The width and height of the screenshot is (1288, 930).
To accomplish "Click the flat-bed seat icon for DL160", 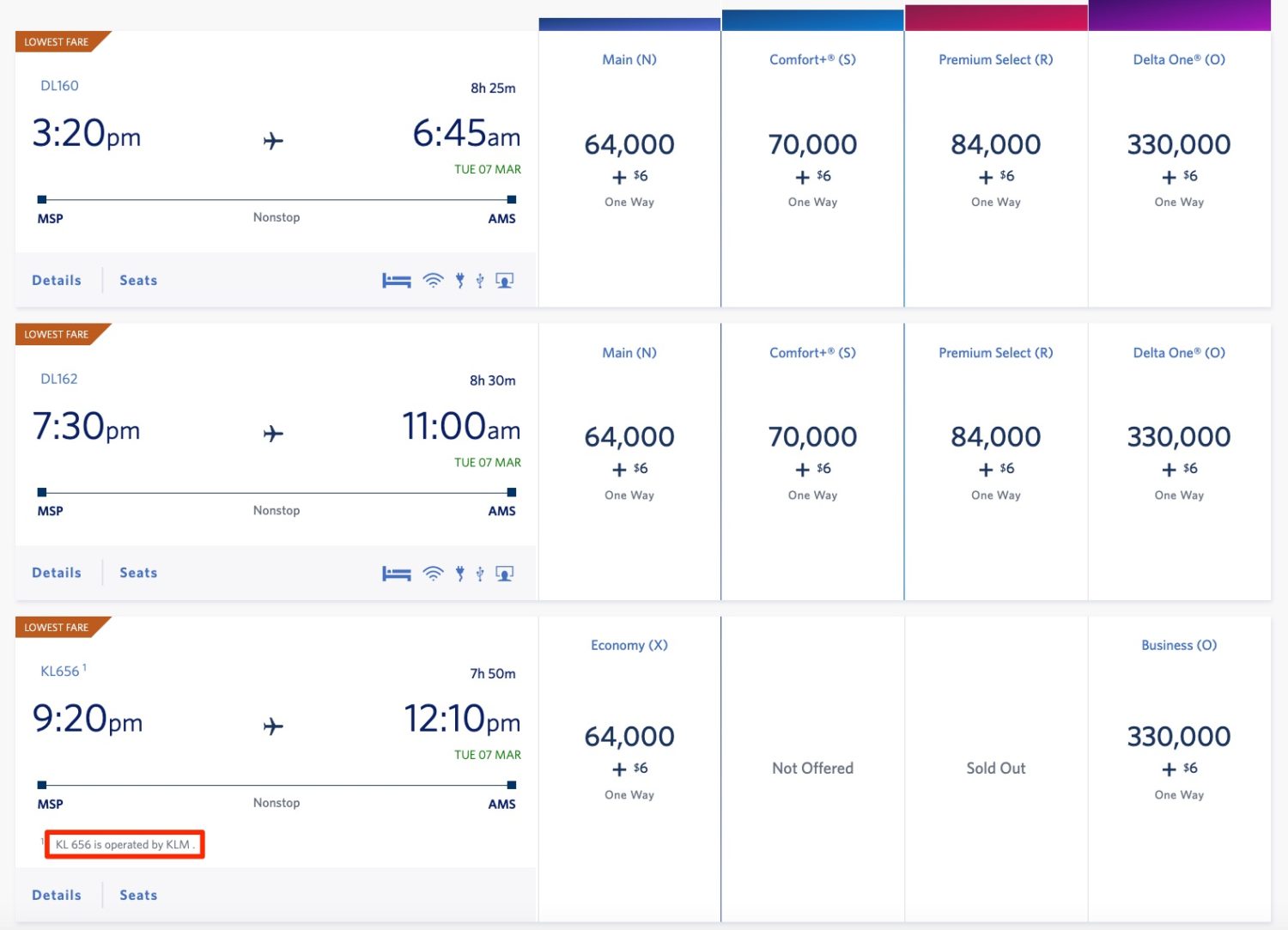I will point(396,281).
